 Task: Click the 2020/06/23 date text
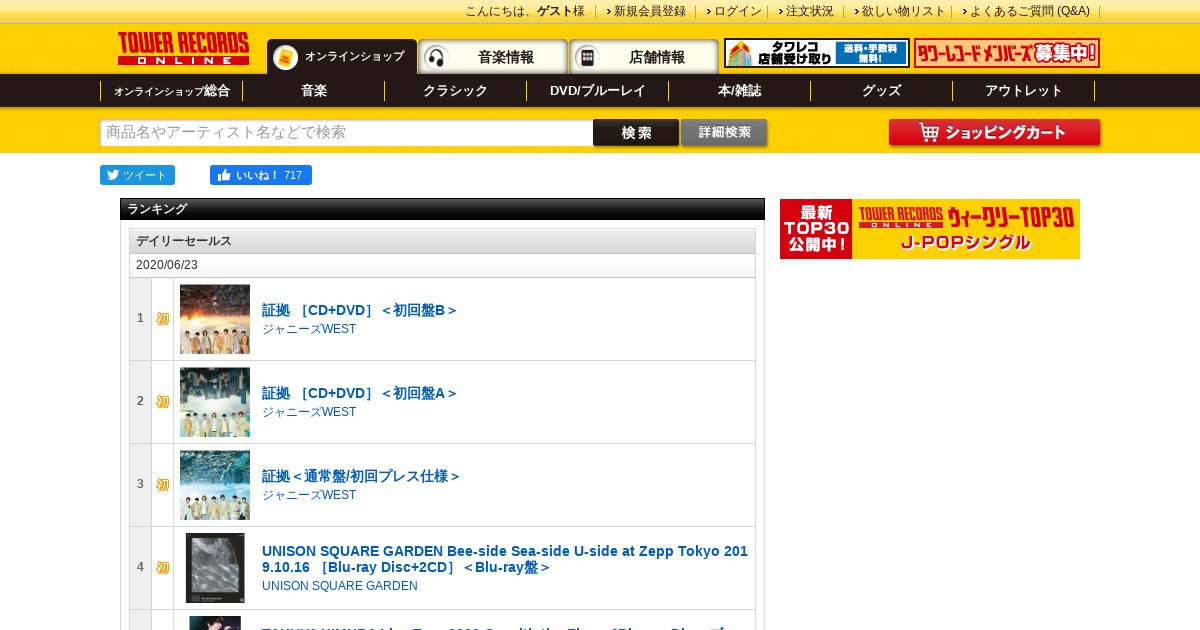pos(167,265)
